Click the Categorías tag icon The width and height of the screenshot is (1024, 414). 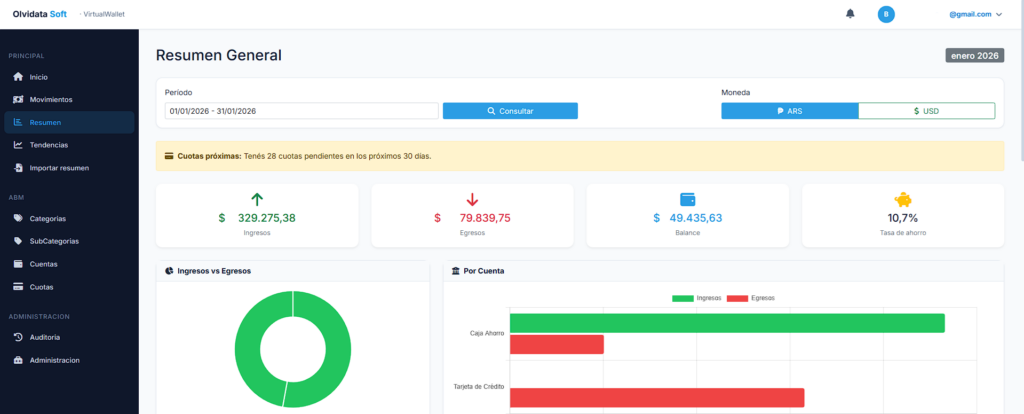(x=17, y=218)
